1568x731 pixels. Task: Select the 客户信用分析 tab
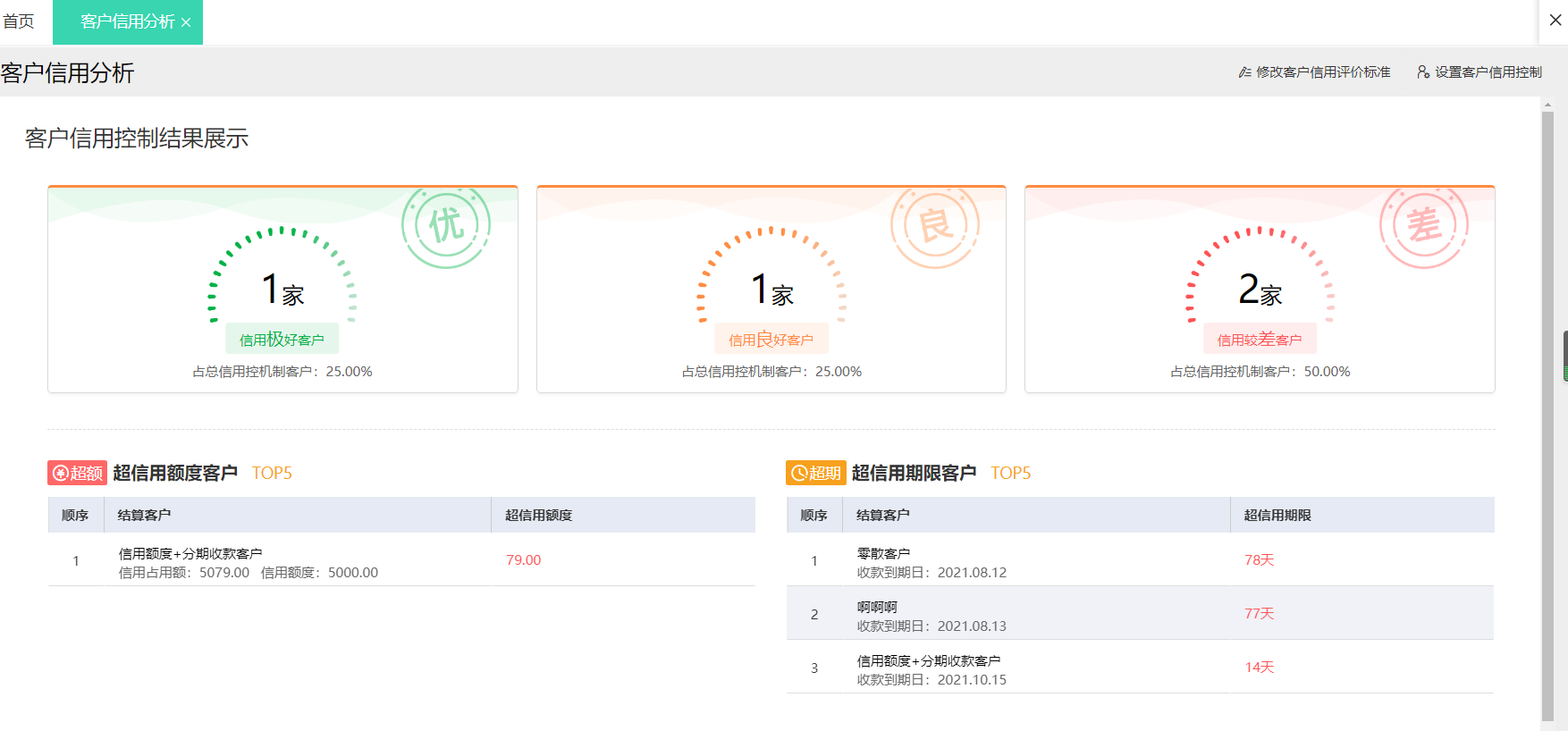coord(127,21)
